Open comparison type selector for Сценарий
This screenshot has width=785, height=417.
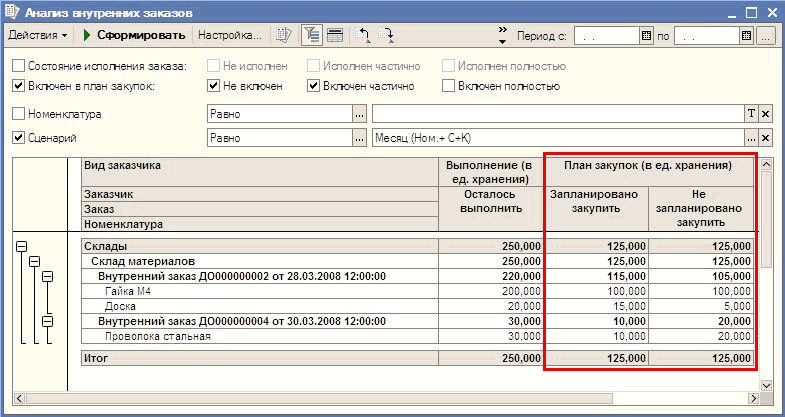[x=359, y=138]
